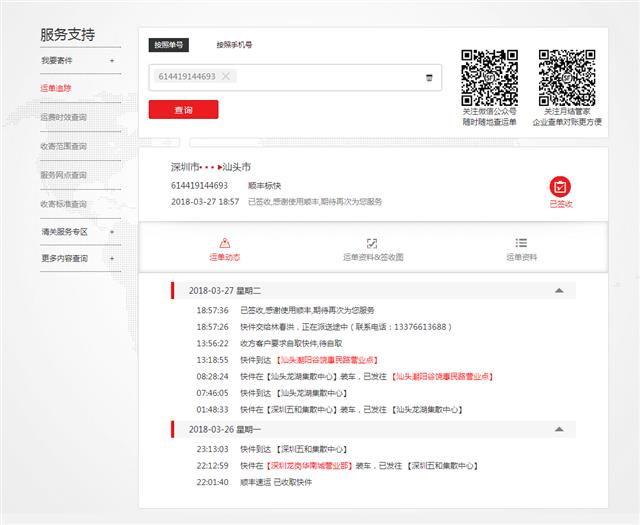Click the 月结管家 QR code

(567, 78)
